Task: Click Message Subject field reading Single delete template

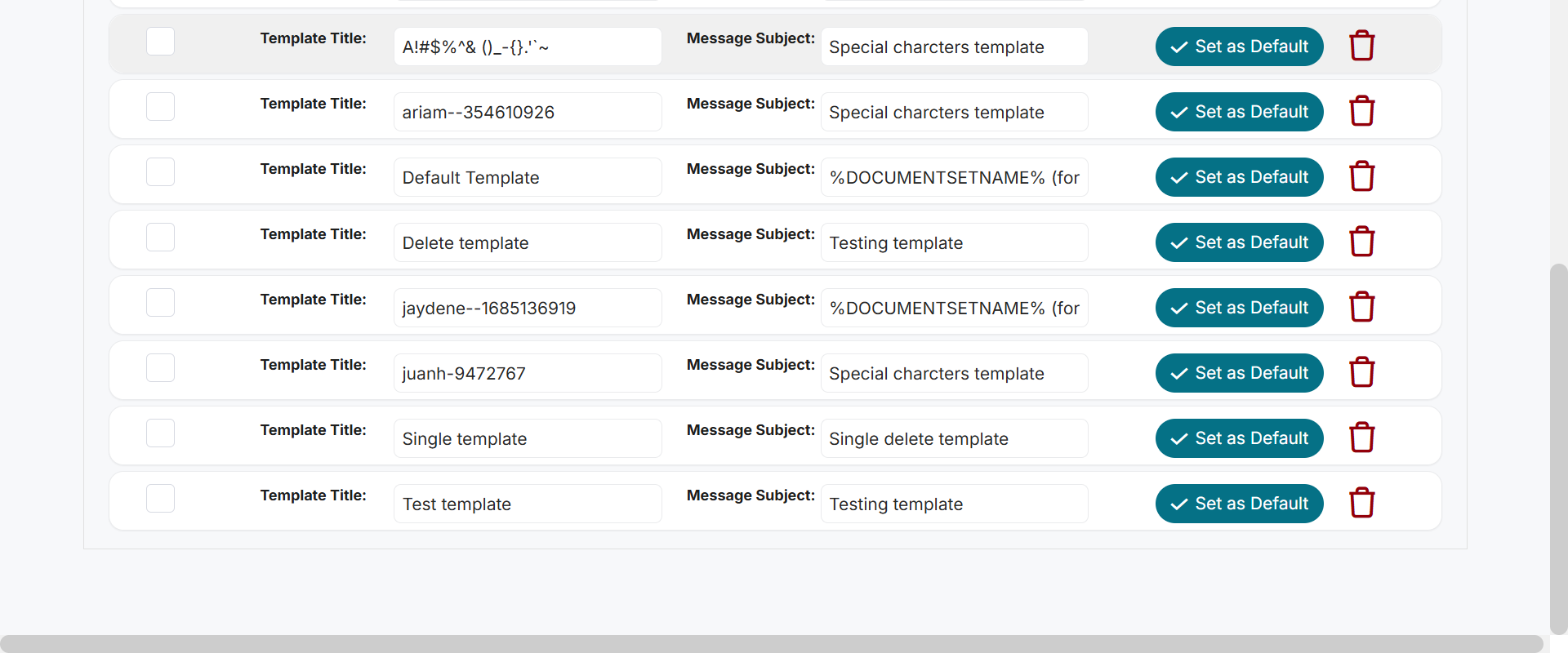Action: [x=954, y=438]
